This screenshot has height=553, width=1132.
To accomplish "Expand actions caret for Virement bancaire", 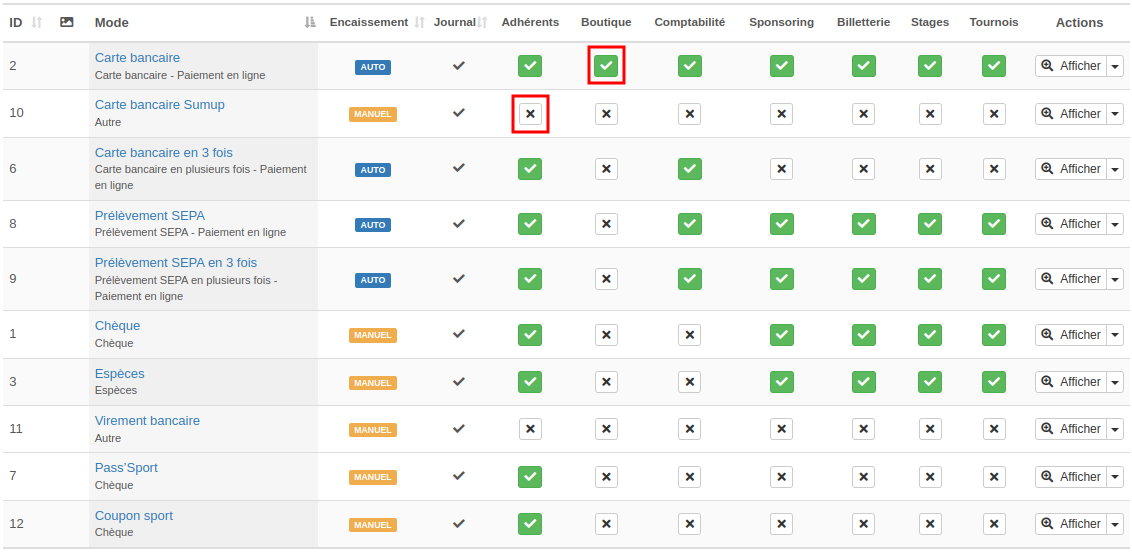I will 1115,430.
